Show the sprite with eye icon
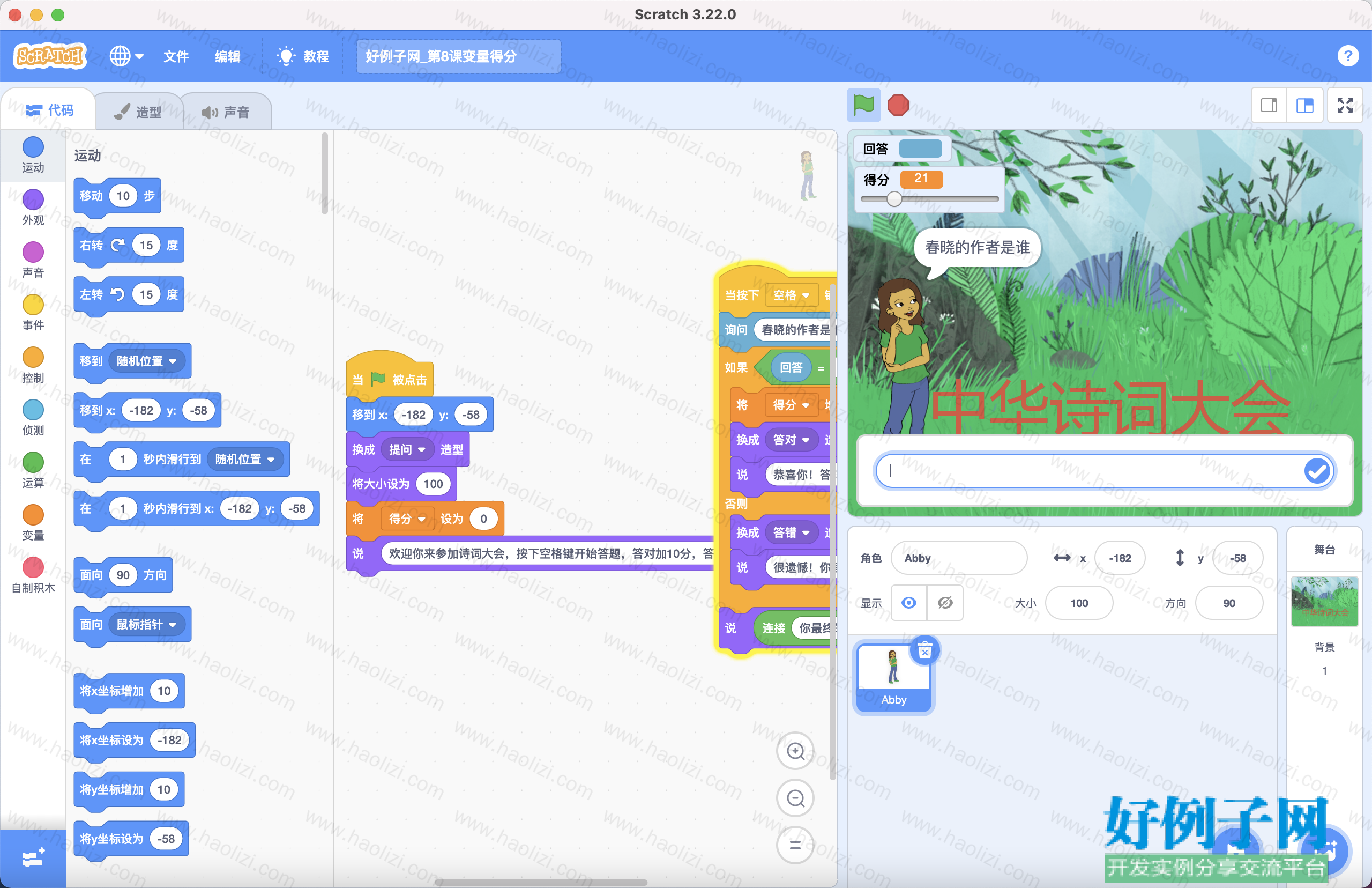Viewport: 1372px width, 888px height. (909, 603)
